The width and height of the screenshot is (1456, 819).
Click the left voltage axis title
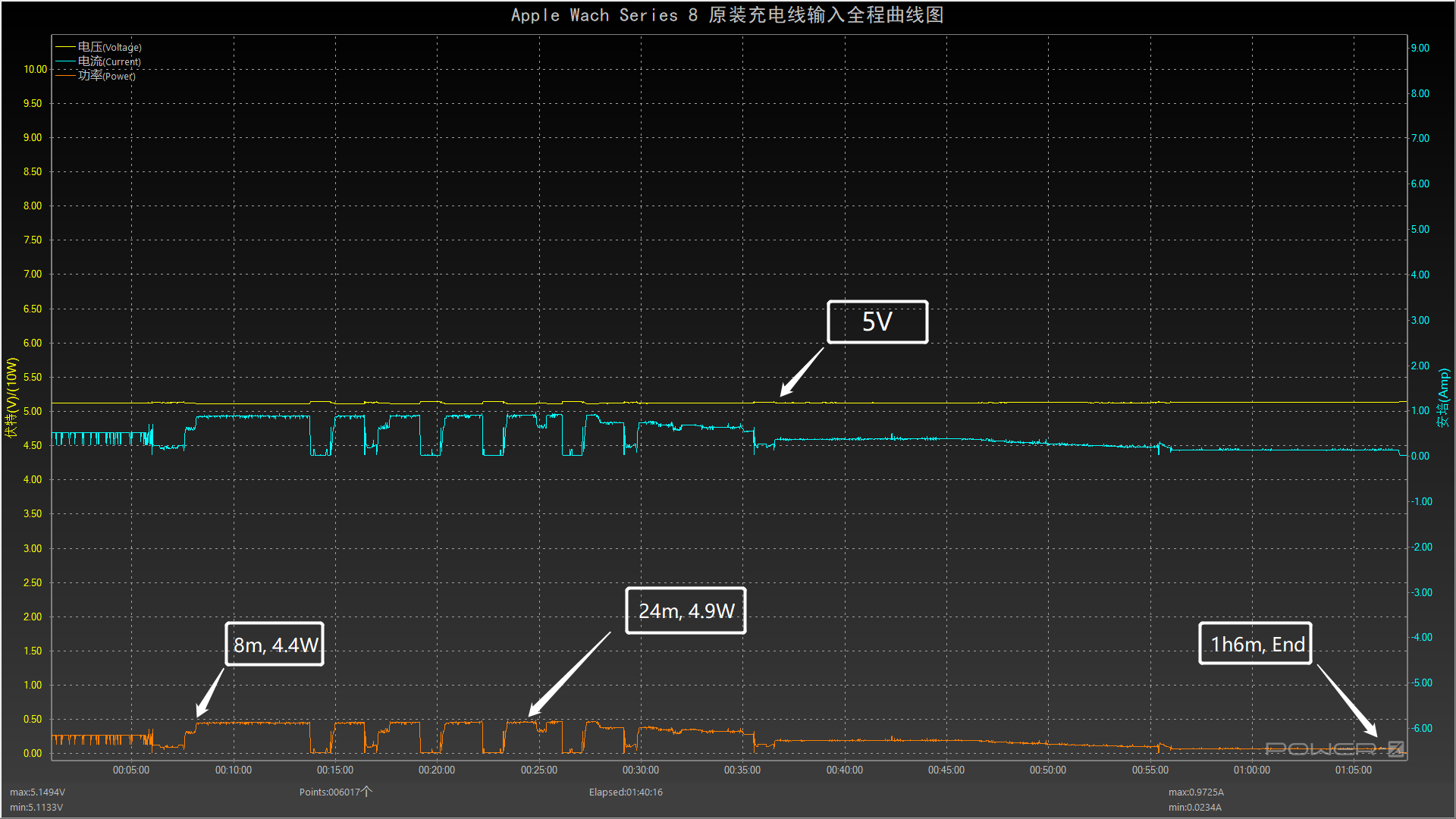(11, 397)
